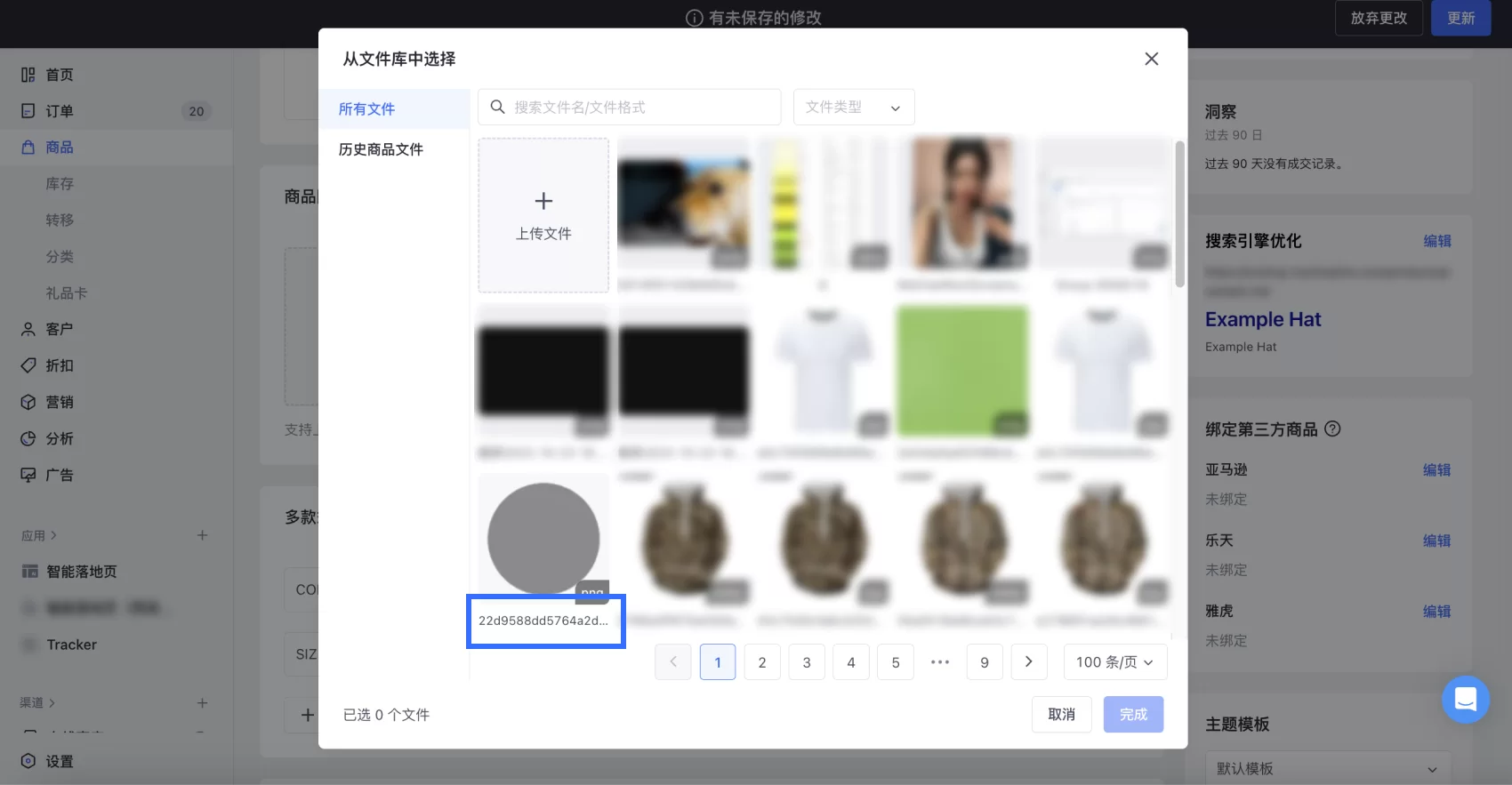Open 商品 in the sidebar
The width and height of the screenshot is (1512, 785).
click(x=60, y=148)
